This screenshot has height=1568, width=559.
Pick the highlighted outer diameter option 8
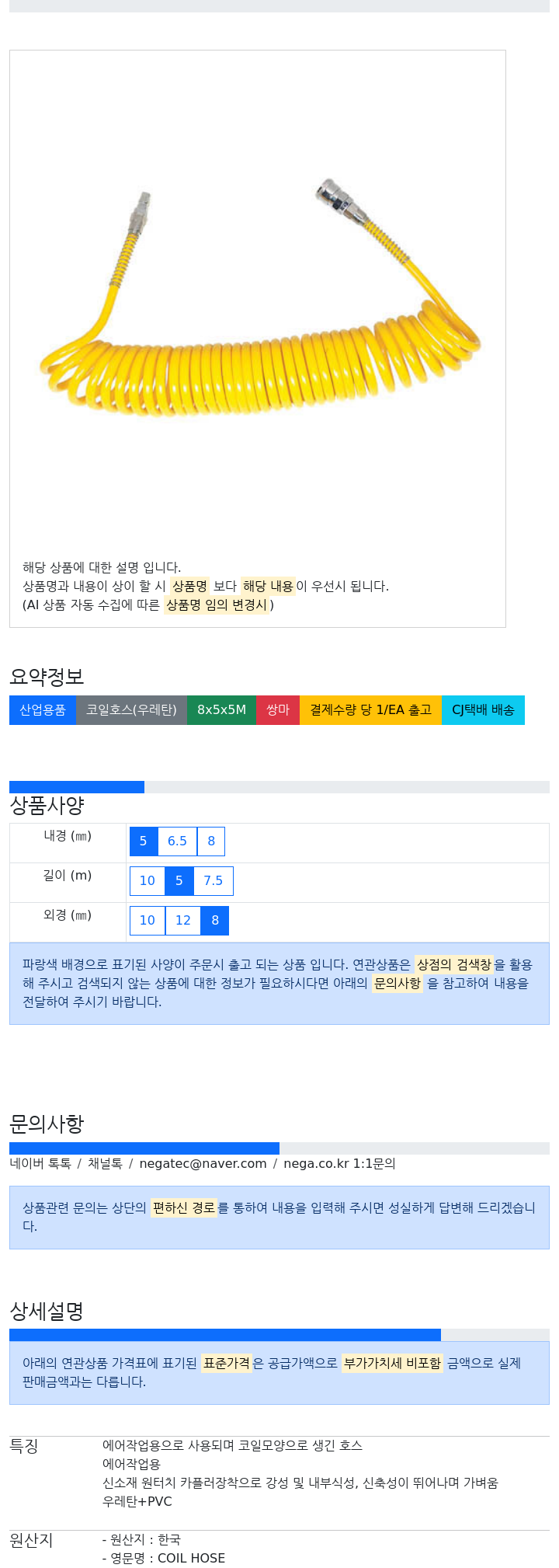pyautogui.click(x=215, y=921)
